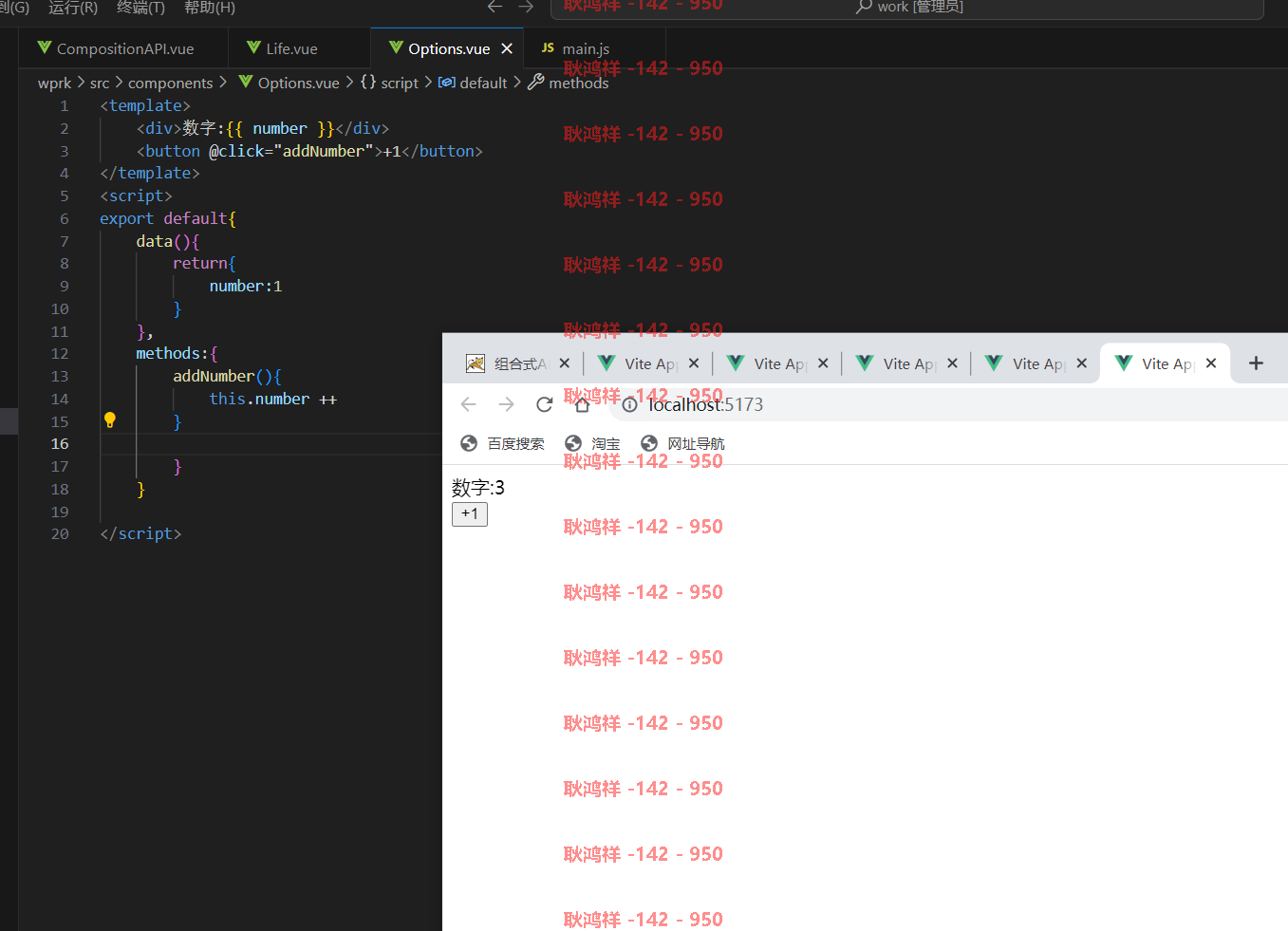The image size is (1288, 931).
Task: Select script in the breadcrumb
Action: pyautogui.click(x=389, y=84)
